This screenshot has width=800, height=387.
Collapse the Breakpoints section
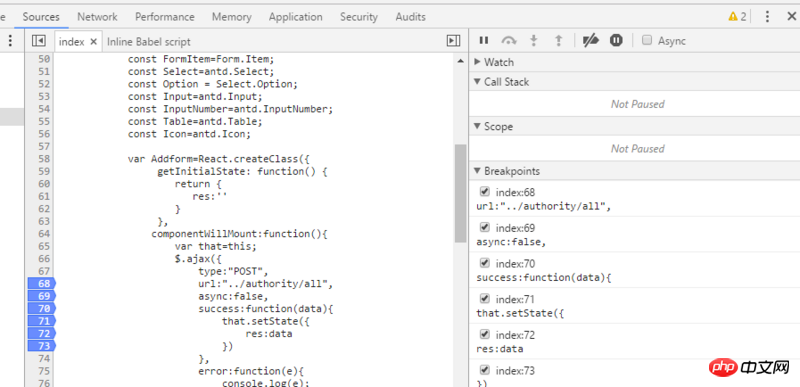507,171
